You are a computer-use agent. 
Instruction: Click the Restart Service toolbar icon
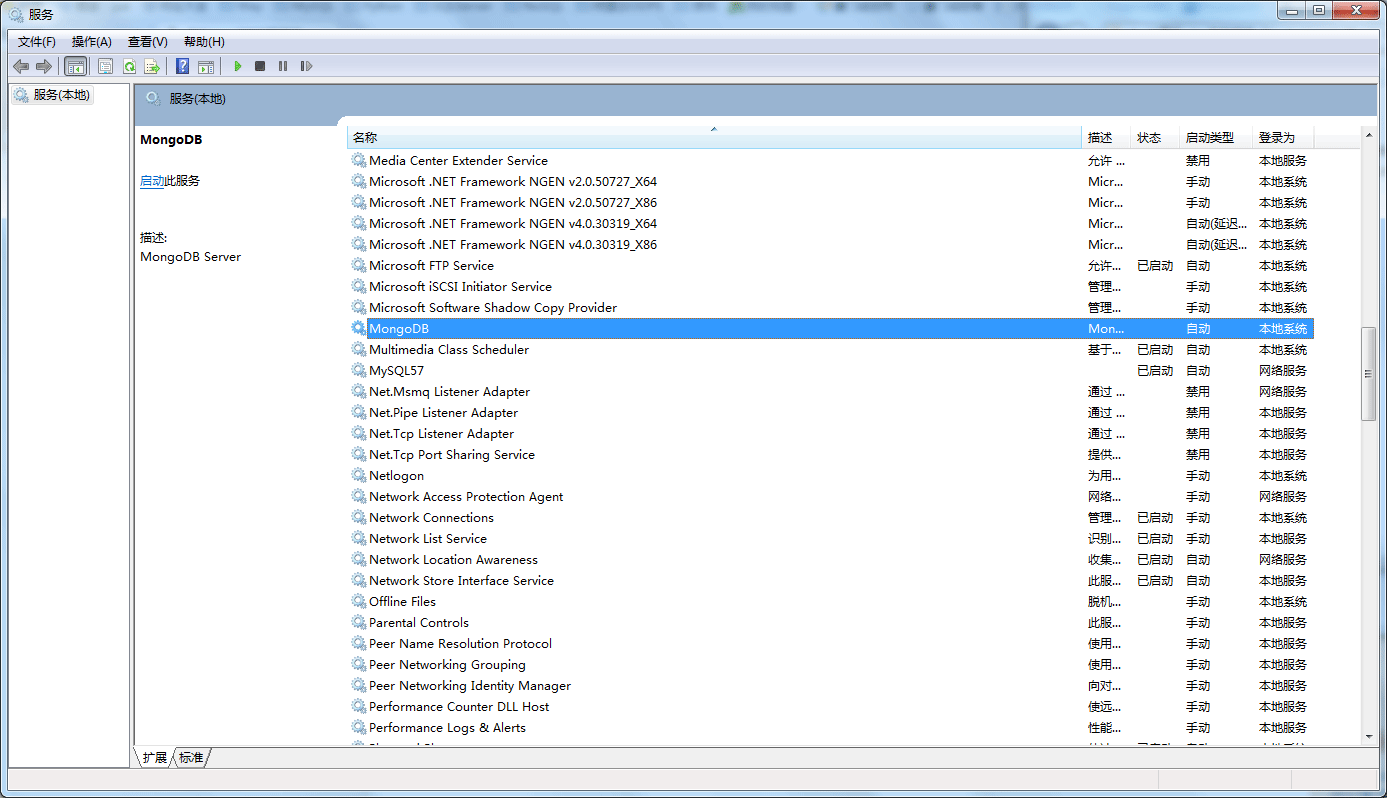tap(306, 66)
